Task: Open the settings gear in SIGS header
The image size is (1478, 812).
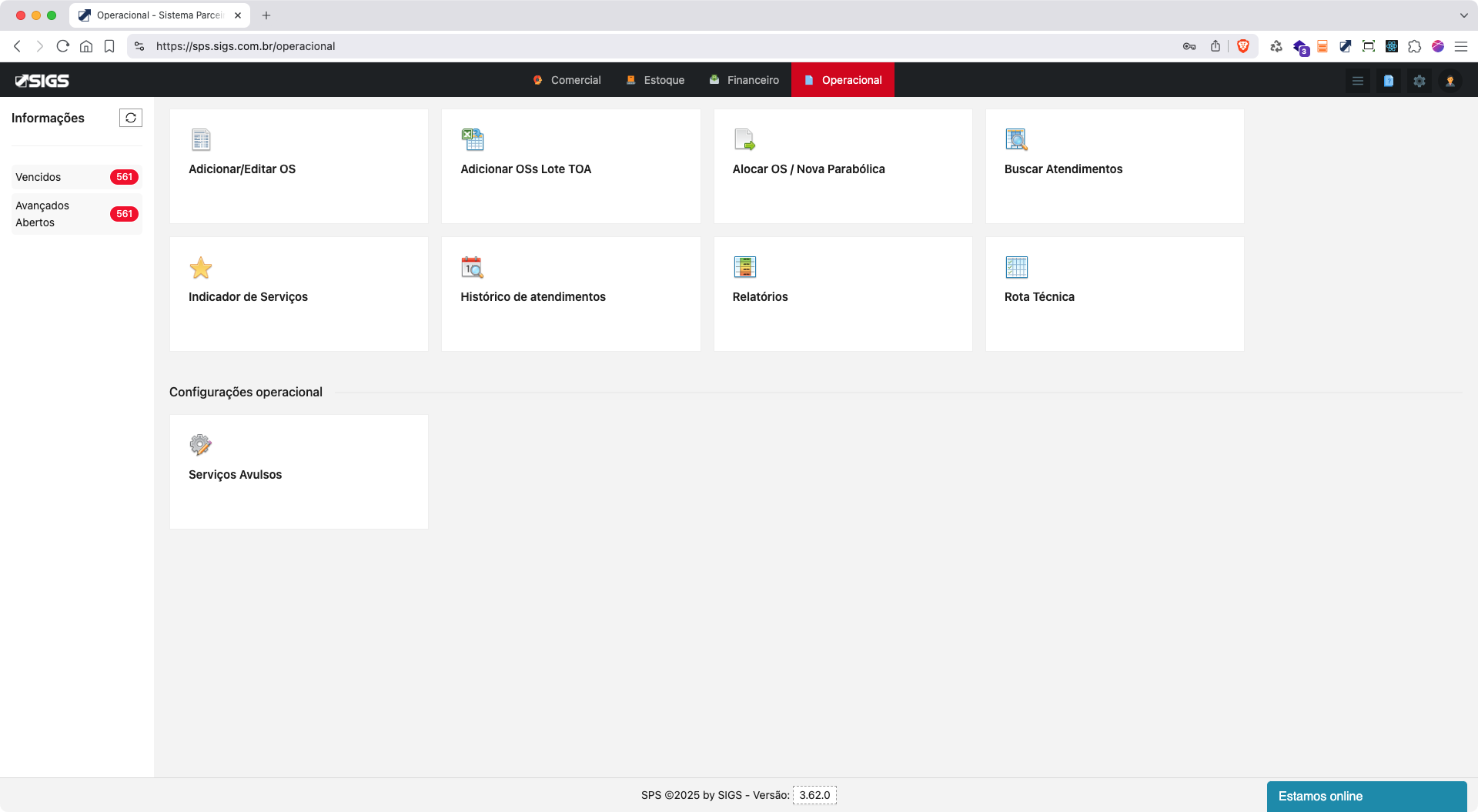Action: tap(1419, 81)
